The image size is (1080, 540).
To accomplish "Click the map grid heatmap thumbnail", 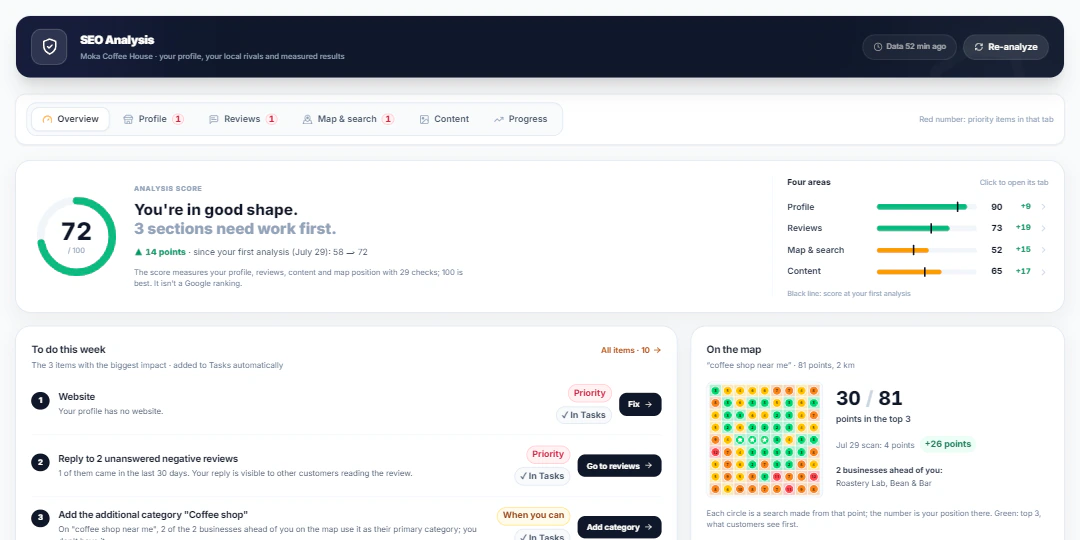I will pyautogui.click(x=765, y=439).
